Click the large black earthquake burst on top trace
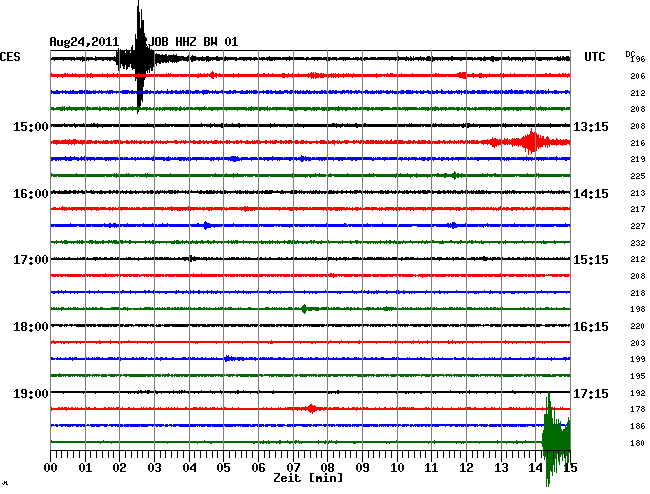 pos(140,59)
